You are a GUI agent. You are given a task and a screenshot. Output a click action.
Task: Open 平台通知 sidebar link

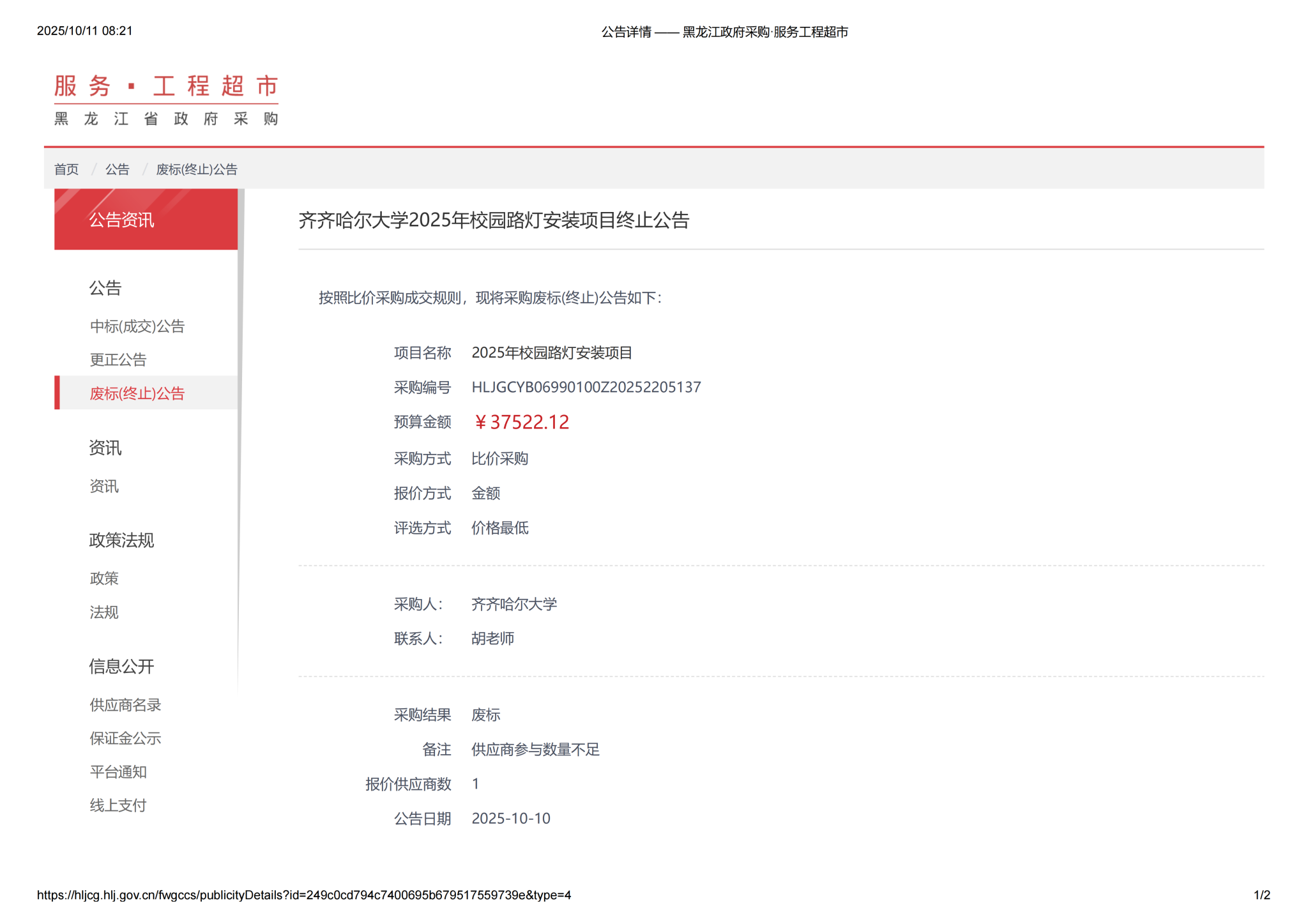tap(118, 772)
